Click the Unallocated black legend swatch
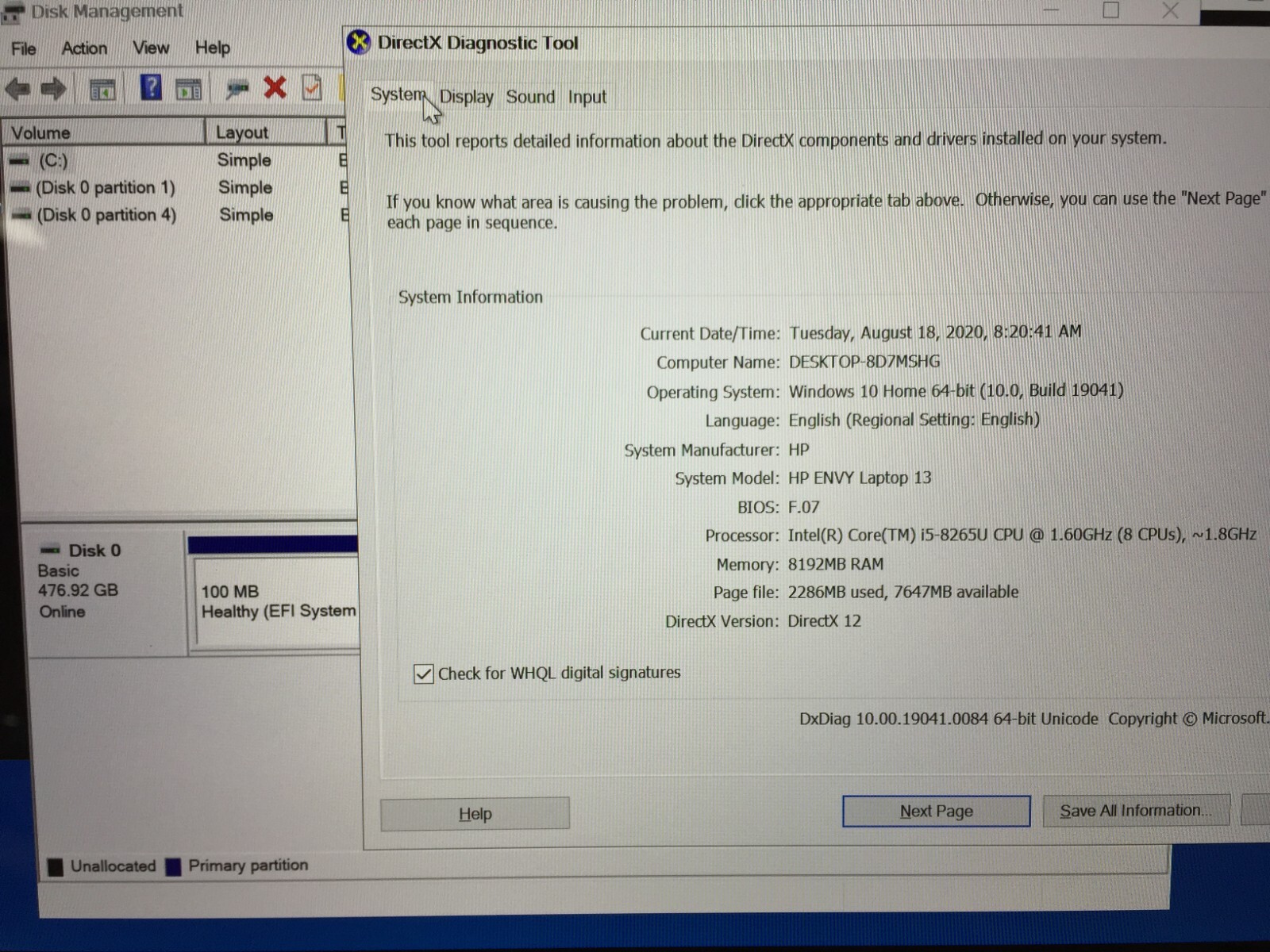Viewport: 1270px width, 952px height. tap(56, 867)
